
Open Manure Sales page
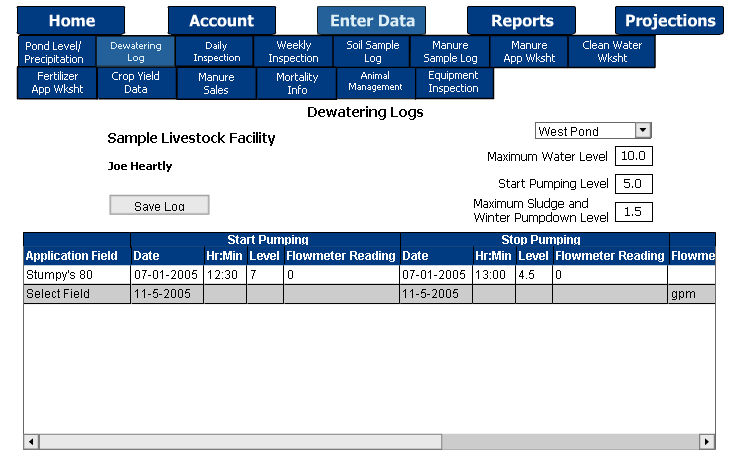pyautogui.click(x=216, y=83)
